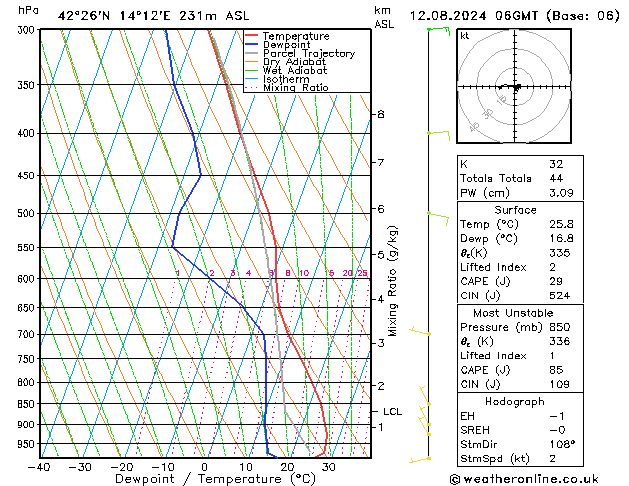Click the LCL marker label

tap(392, 412)
